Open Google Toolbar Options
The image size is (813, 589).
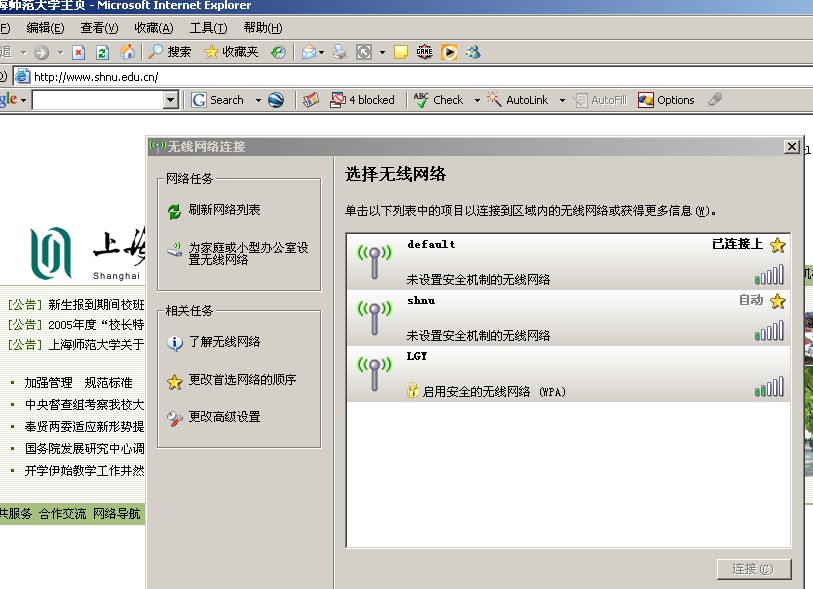[x=666, y=100]
